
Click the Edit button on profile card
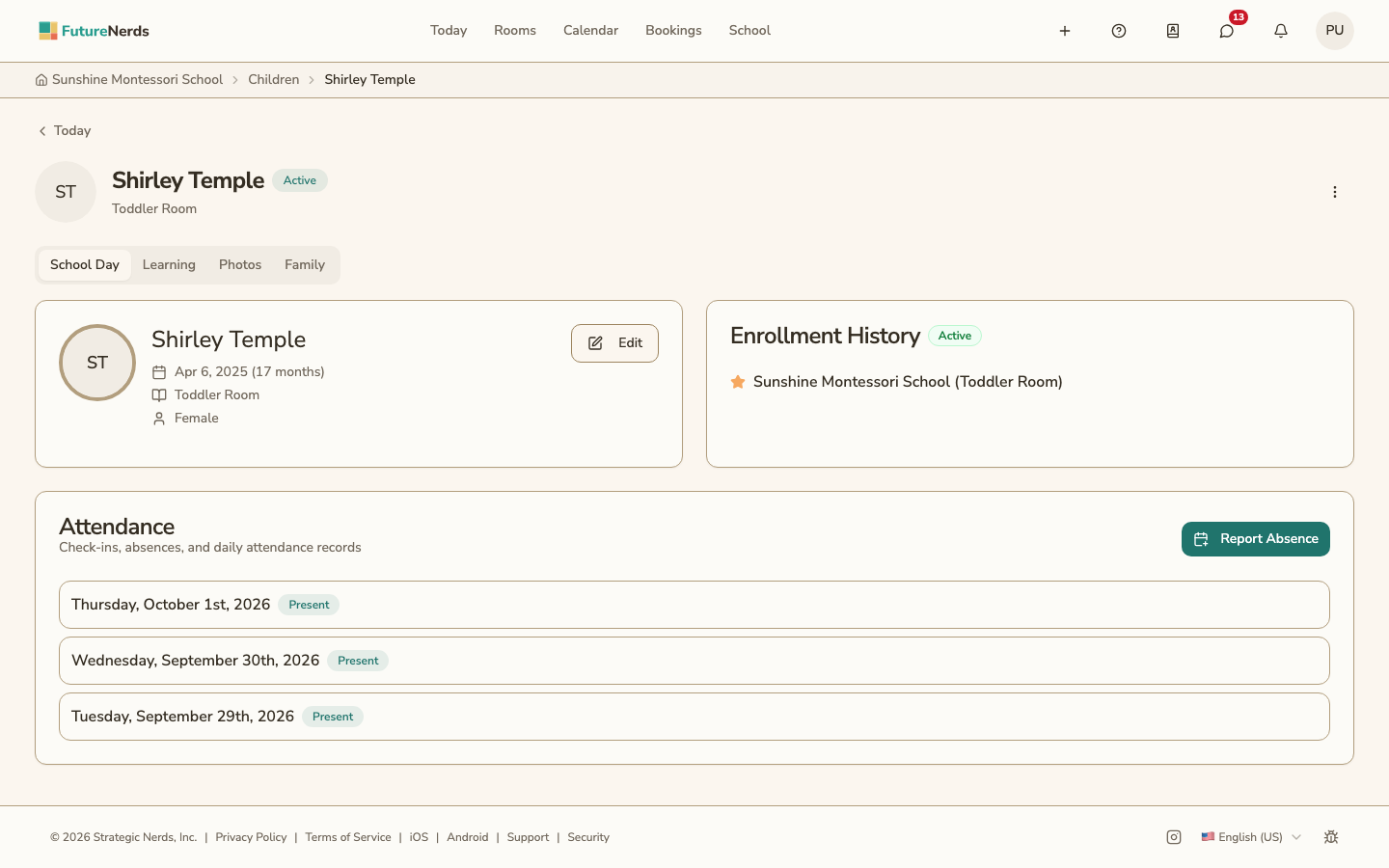(614, 343)
